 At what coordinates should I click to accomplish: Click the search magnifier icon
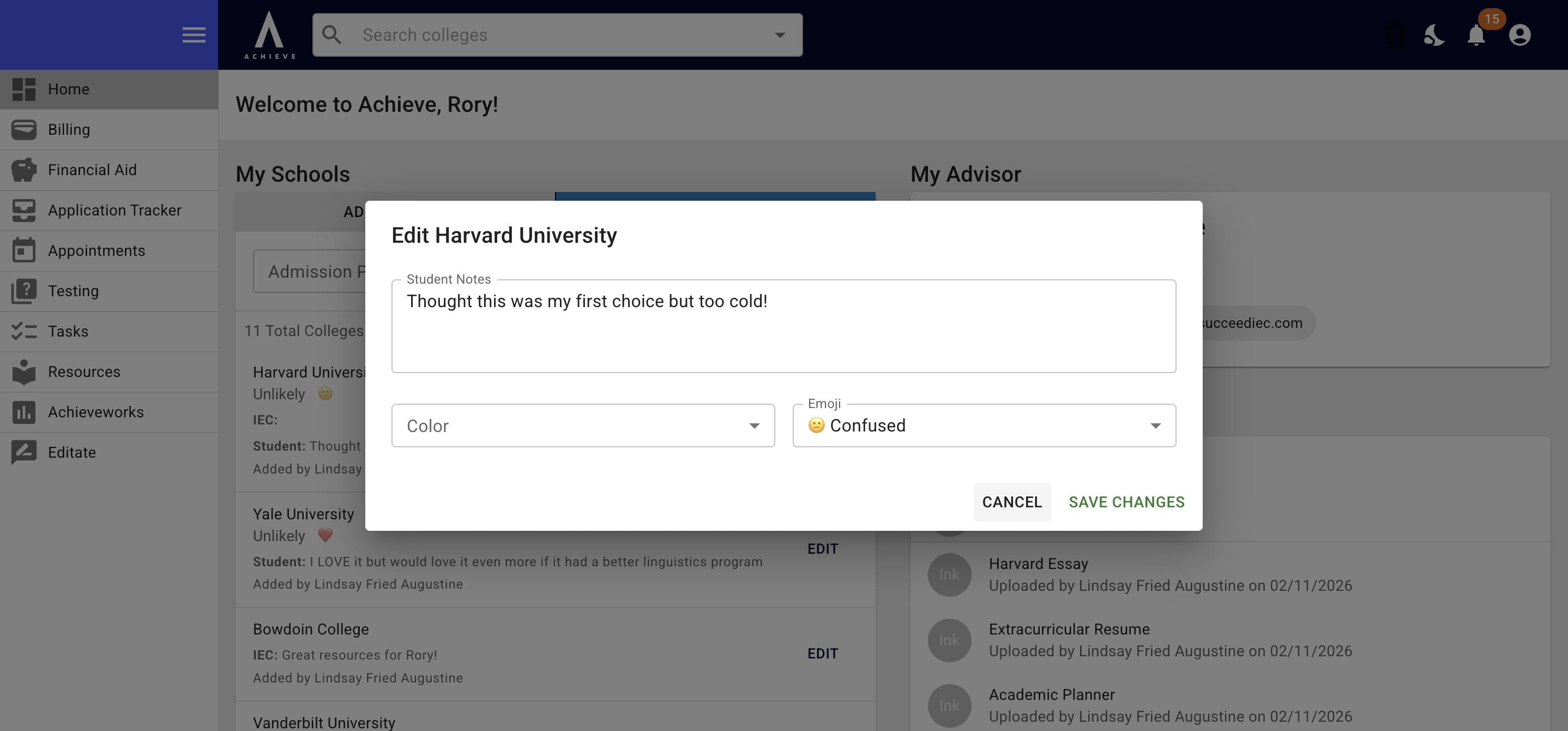[331, 35]
